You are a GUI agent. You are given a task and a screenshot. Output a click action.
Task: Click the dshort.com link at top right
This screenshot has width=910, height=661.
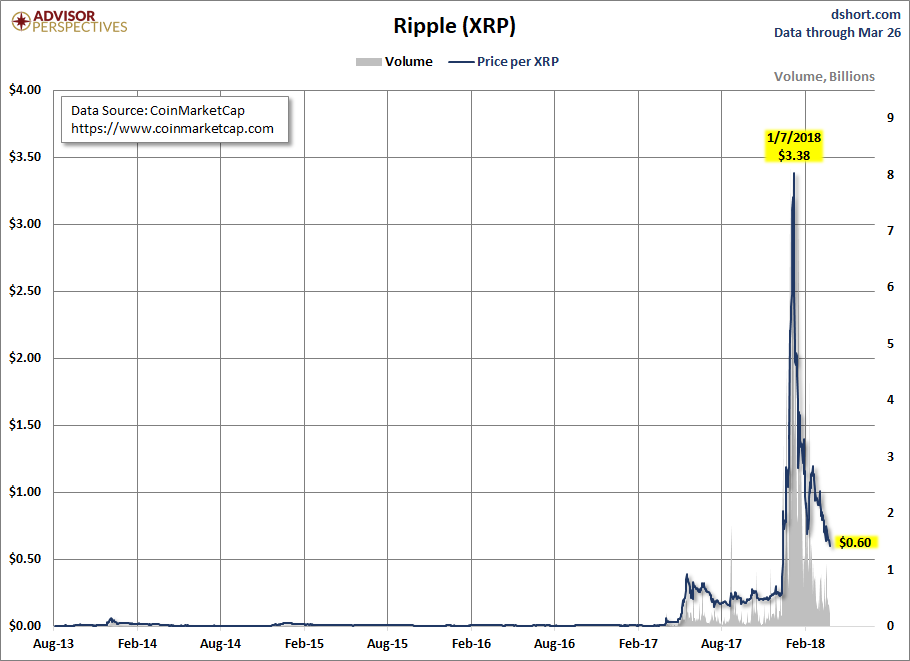866,15
